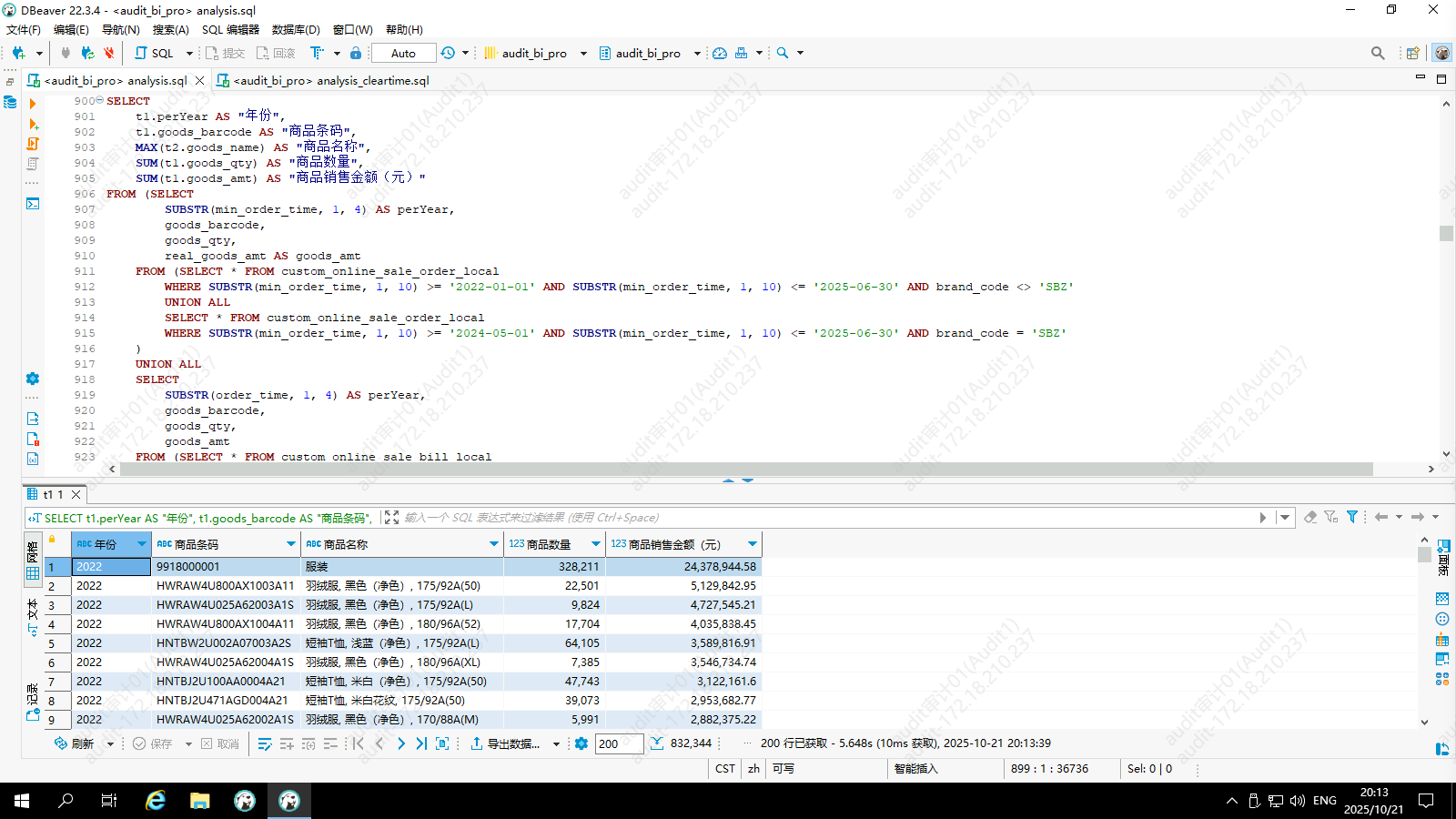
Task: Open result settings gear in bottom toolbar
Action: pos(581,743)
